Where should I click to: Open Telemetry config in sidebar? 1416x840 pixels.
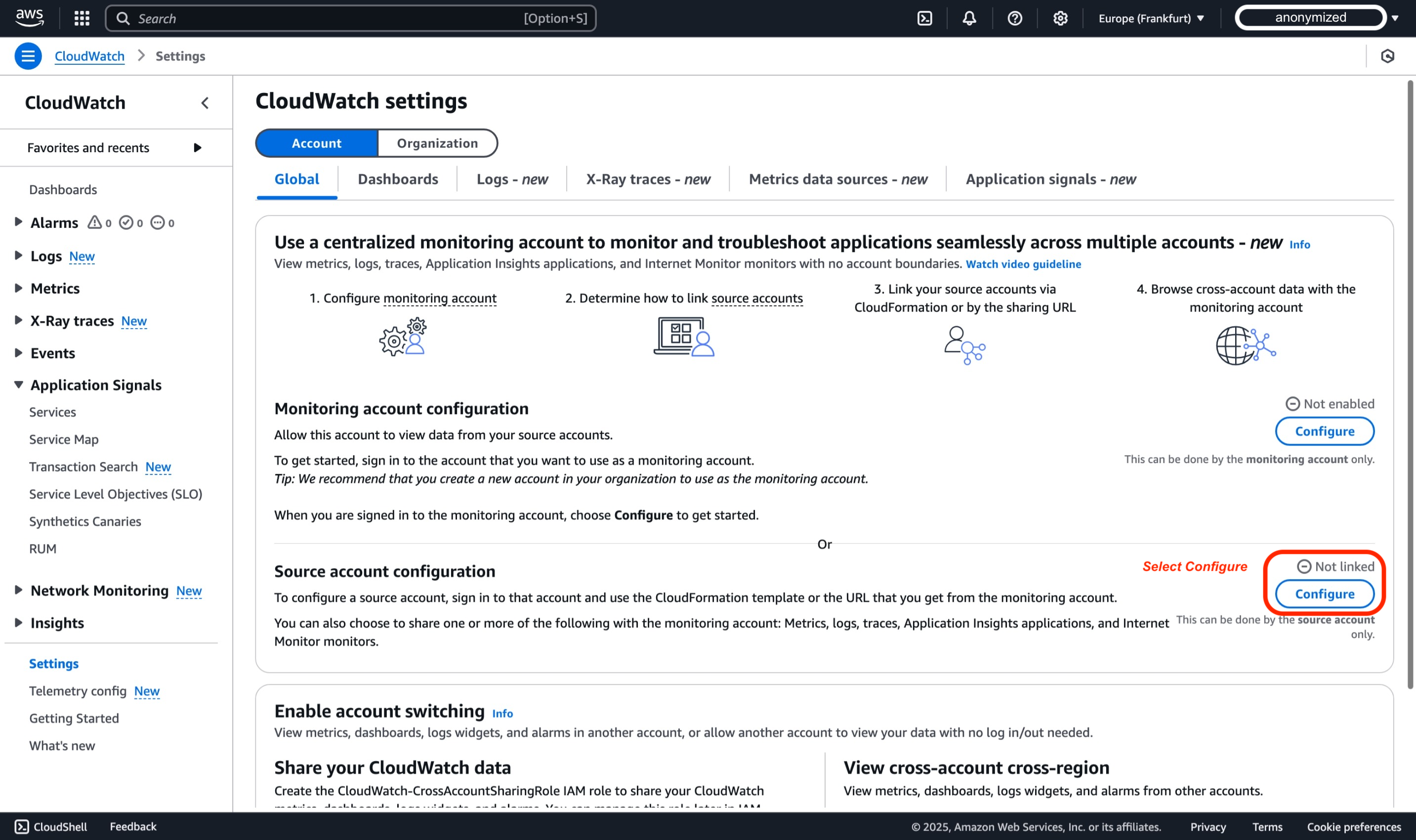(x=78, y=691)
